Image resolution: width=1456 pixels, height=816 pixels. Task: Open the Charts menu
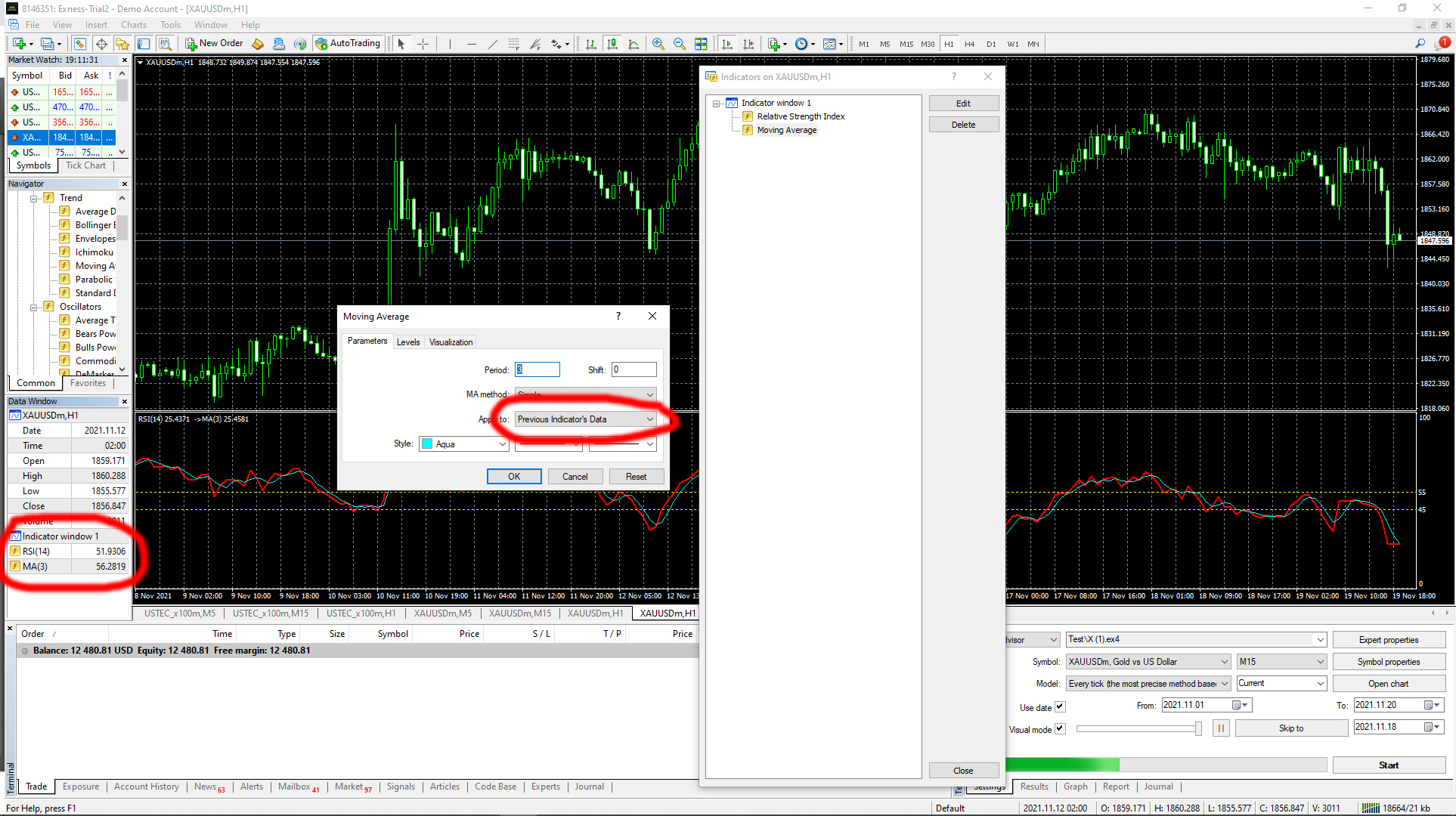pos(134,25)
